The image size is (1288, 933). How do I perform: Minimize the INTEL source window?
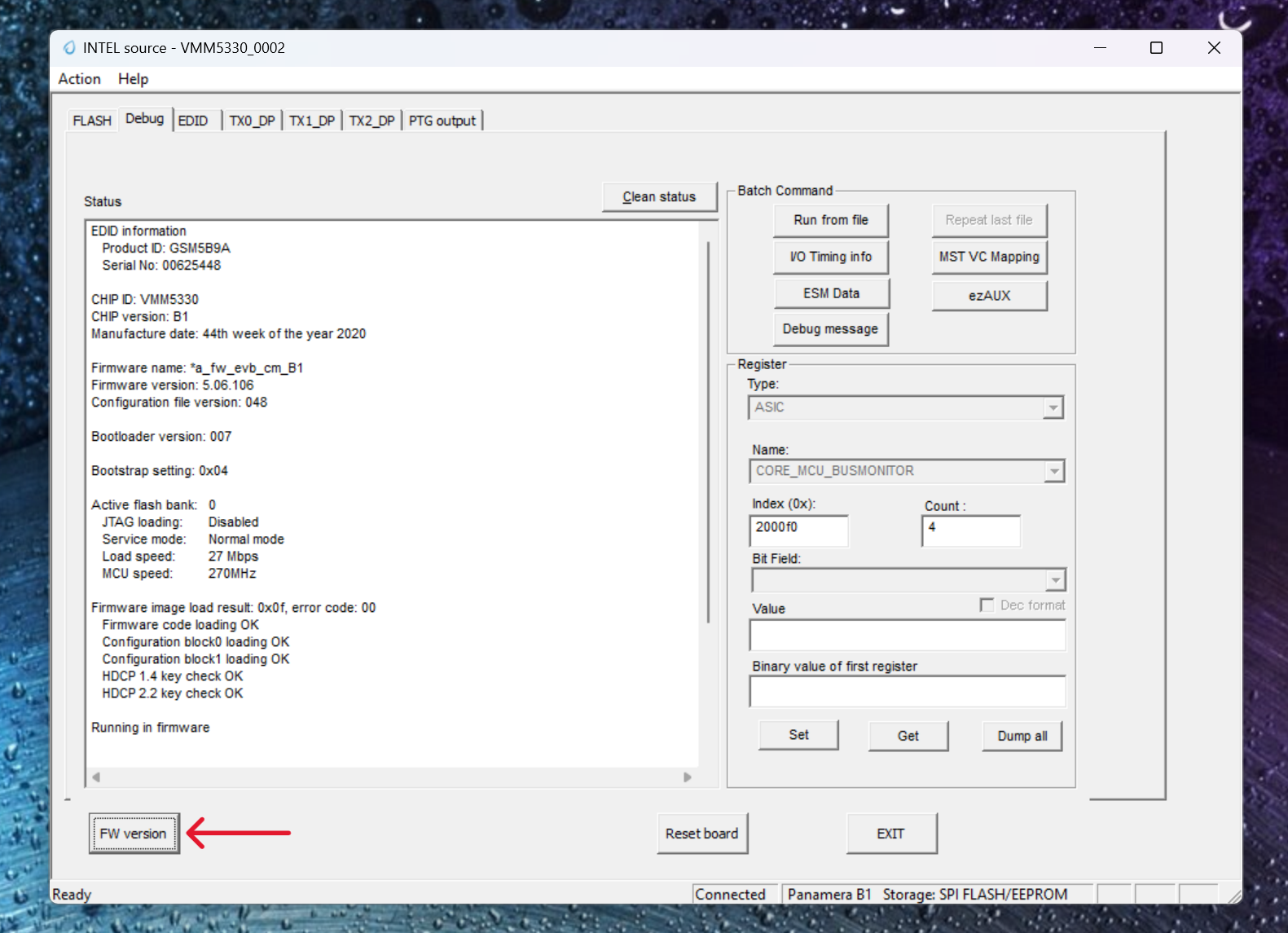pos(1101,48)
